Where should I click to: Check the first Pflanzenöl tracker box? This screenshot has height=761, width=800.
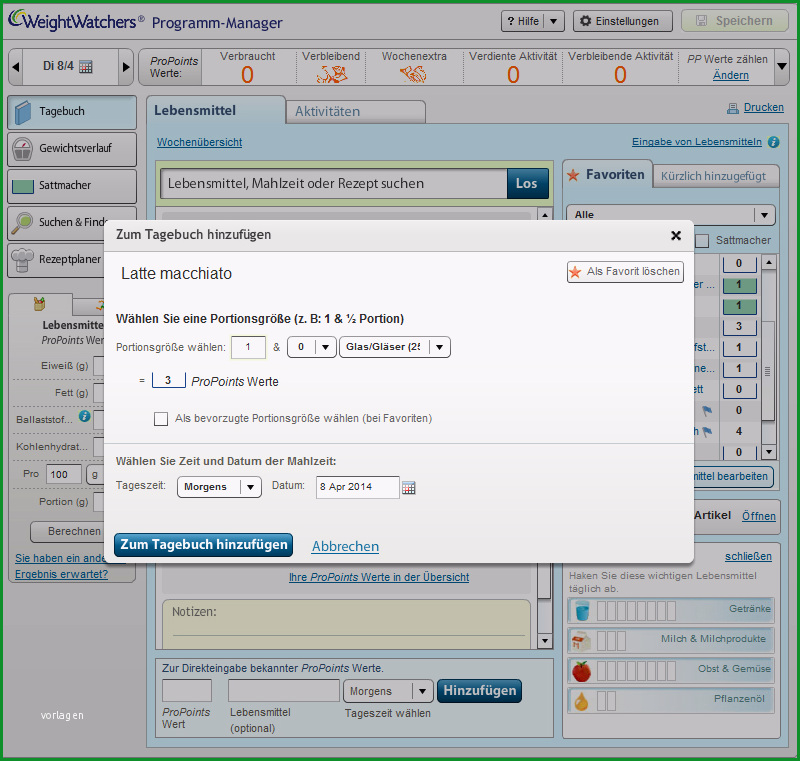(602, 701)
